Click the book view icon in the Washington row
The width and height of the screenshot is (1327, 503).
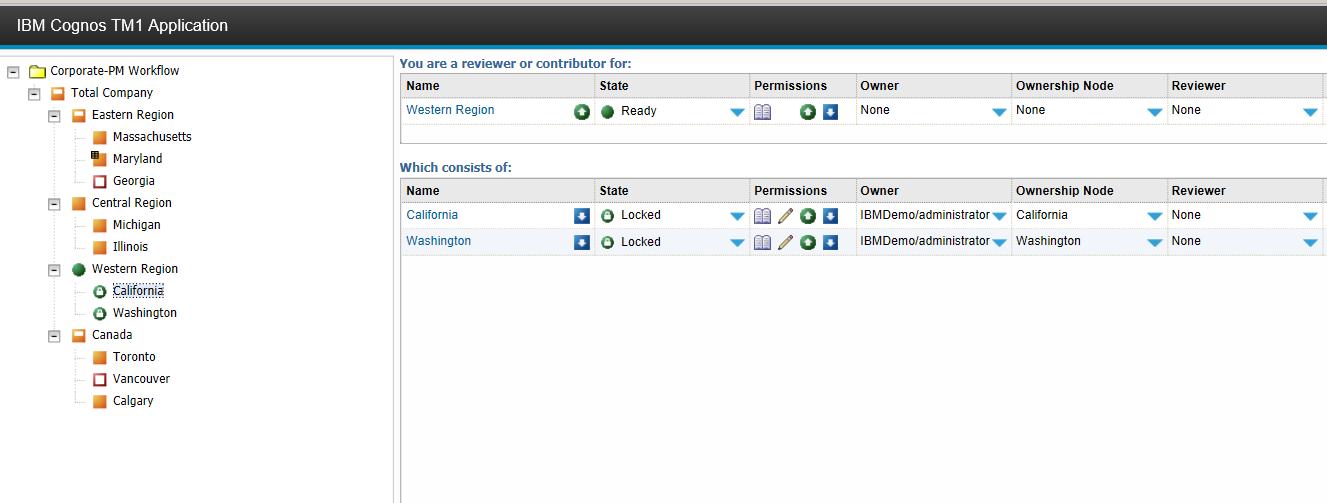762,242
